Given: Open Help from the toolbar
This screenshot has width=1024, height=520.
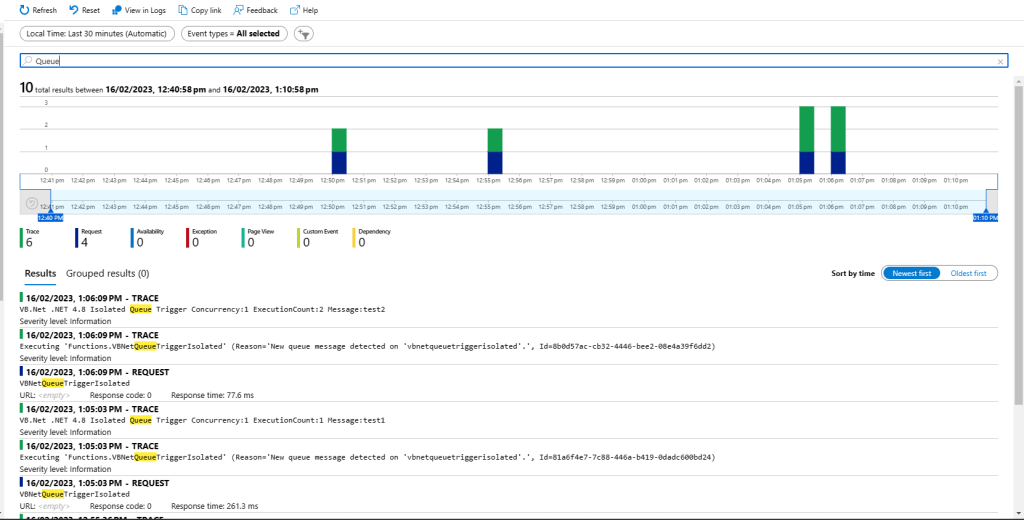Looking at the screenshot, I should click(295, 10).
